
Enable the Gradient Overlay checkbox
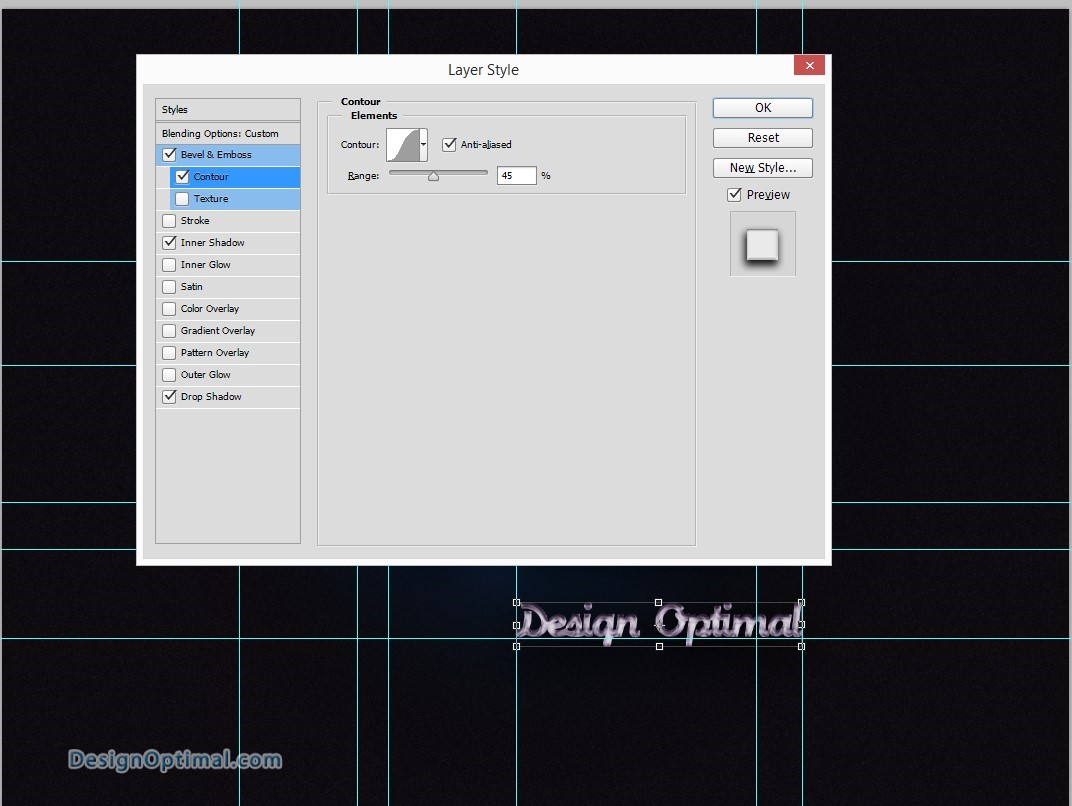click(x=170, y=330)
